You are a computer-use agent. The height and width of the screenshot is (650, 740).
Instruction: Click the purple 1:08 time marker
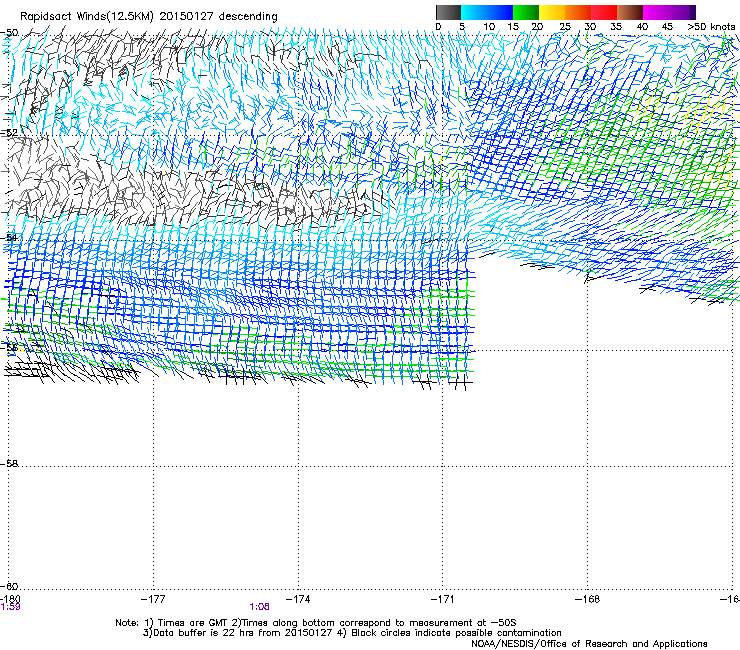point(260,607)
